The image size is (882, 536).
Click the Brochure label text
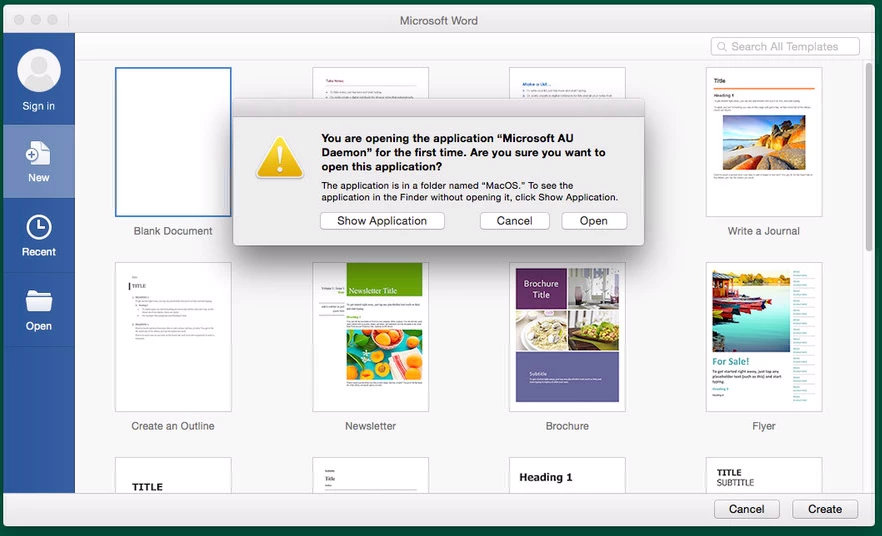567,426
